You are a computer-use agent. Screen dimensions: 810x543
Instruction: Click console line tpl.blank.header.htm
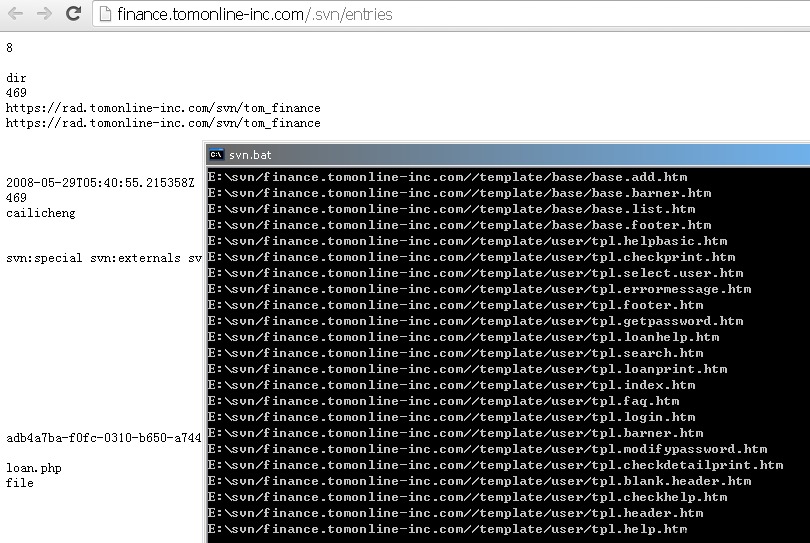coord(479,482)
